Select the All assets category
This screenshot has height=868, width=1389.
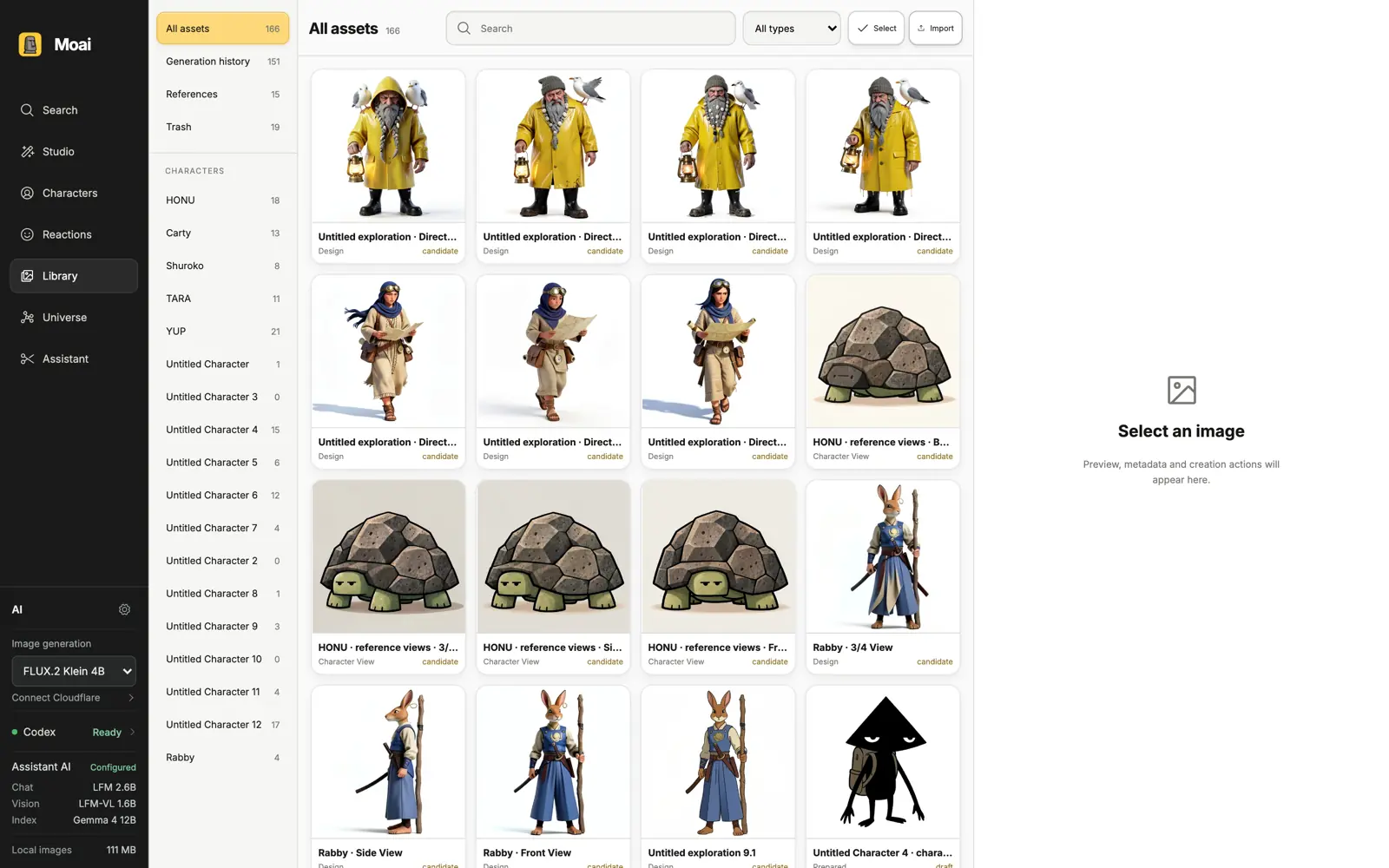(222, 29)
